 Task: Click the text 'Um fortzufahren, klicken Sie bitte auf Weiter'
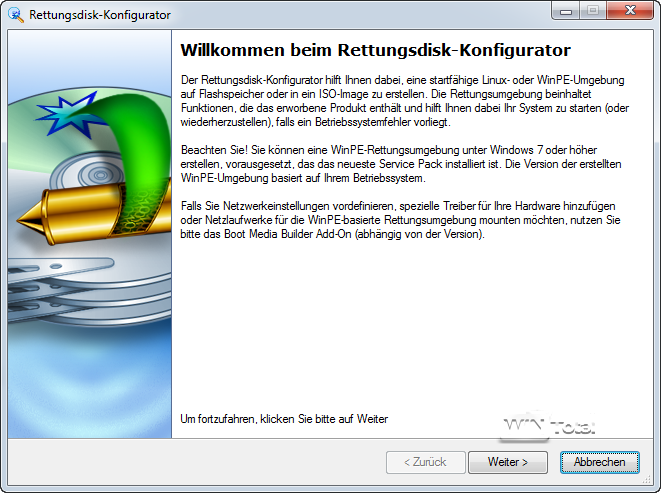point(284,419)
